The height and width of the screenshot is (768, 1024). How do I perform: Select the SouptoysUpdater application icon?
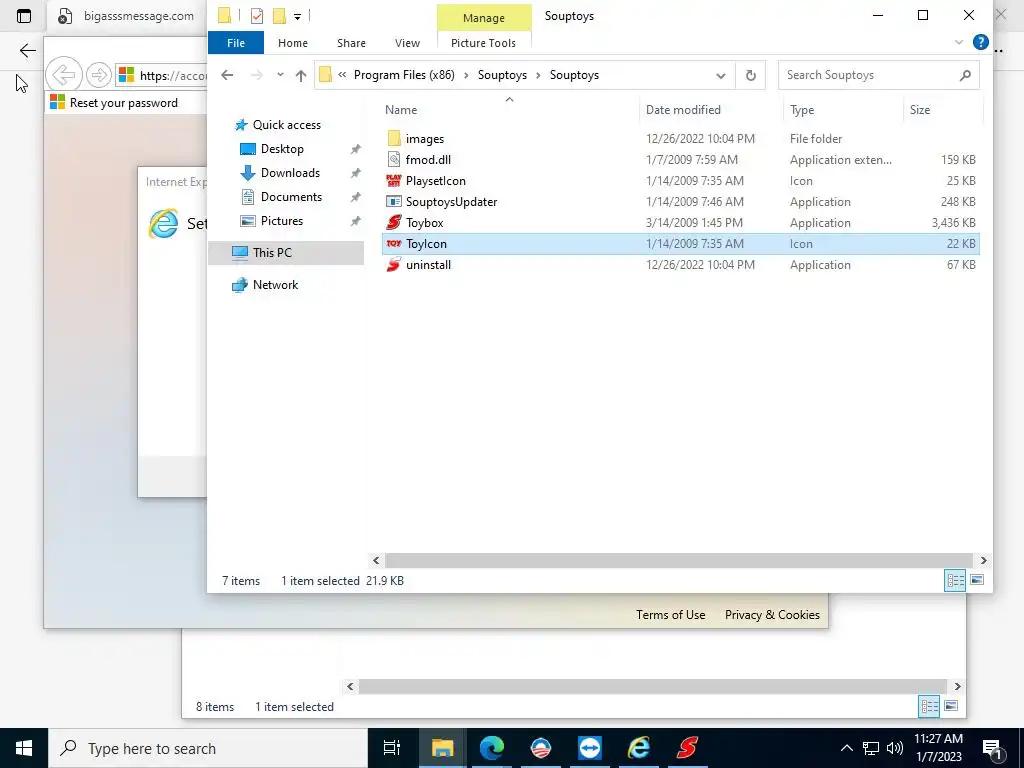pyautogui.click(x=394, y=201)
